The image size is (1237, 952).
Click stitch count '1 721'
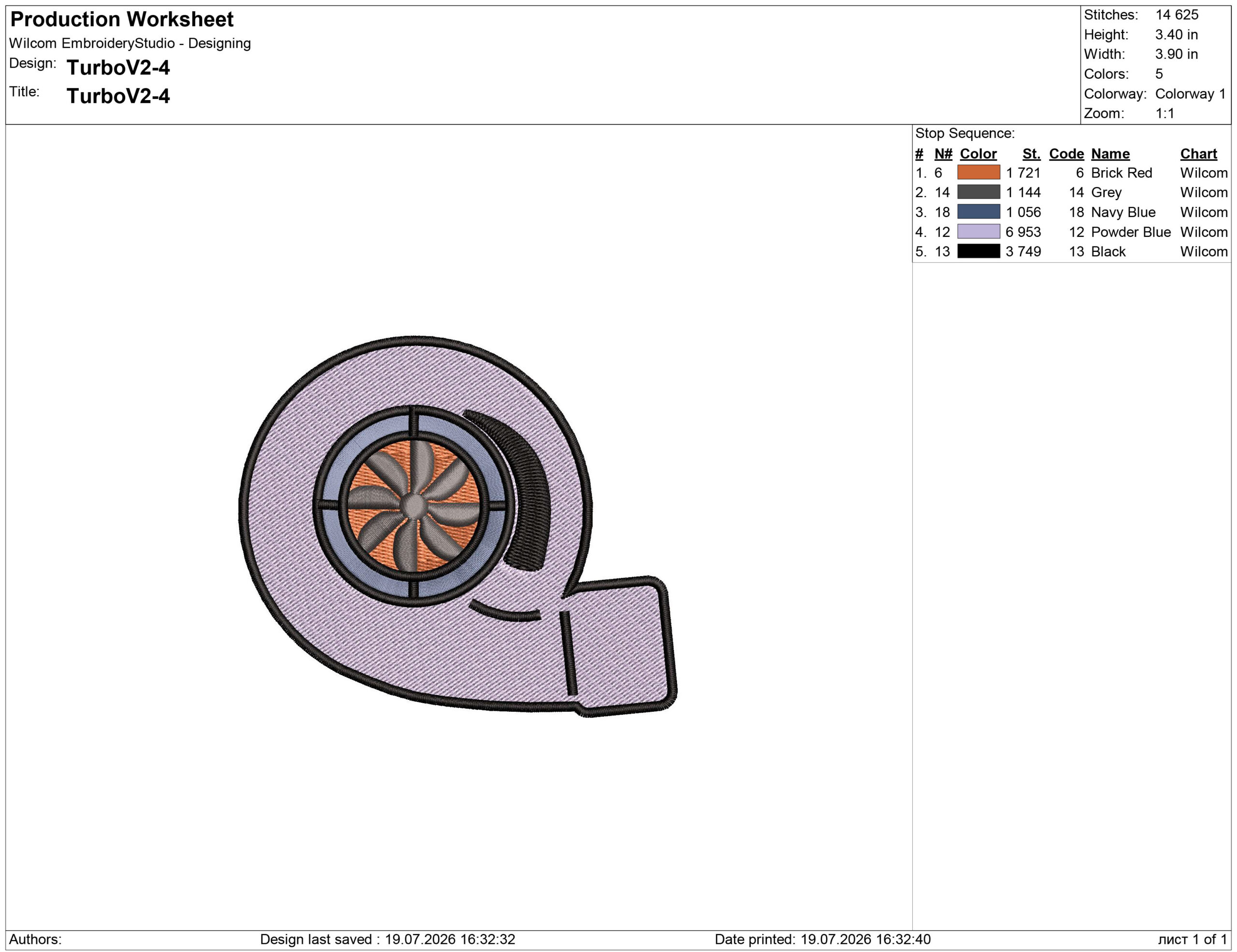(x=1023, y=173)
